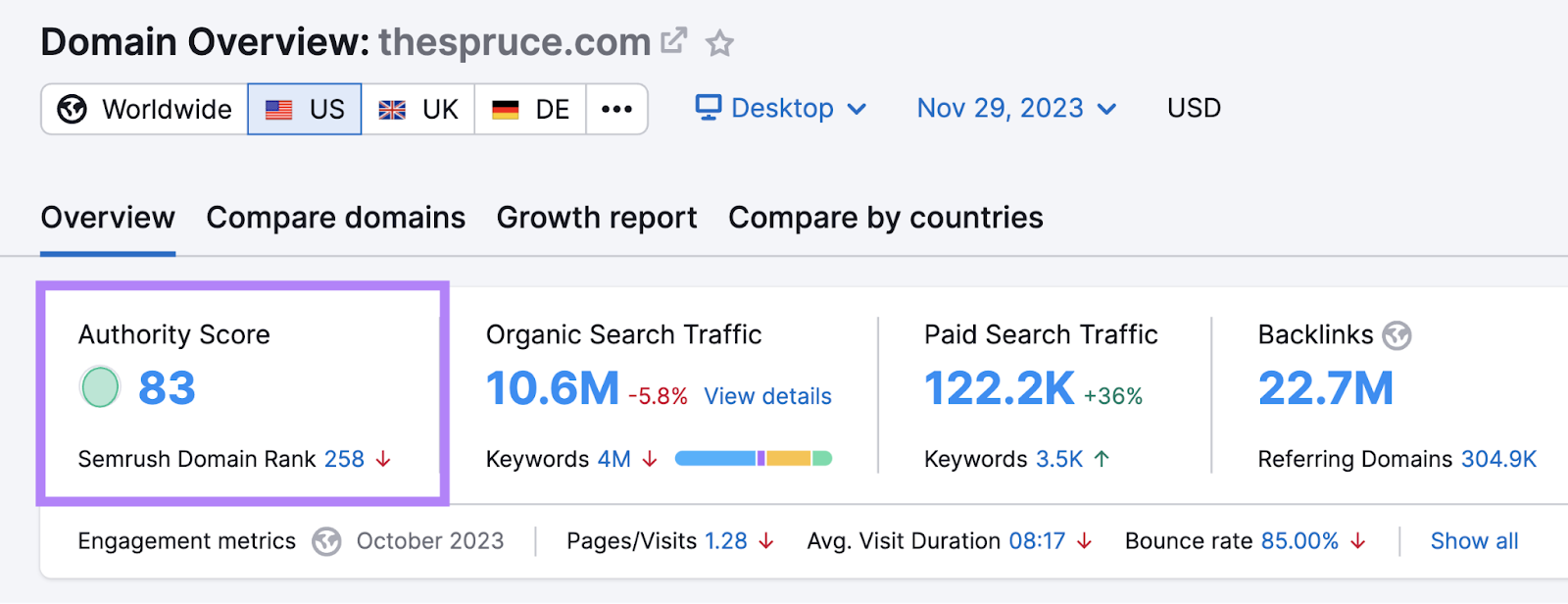Select Worldwide database
This screenshot has height=604, width=1568.
tap(144, 109)
